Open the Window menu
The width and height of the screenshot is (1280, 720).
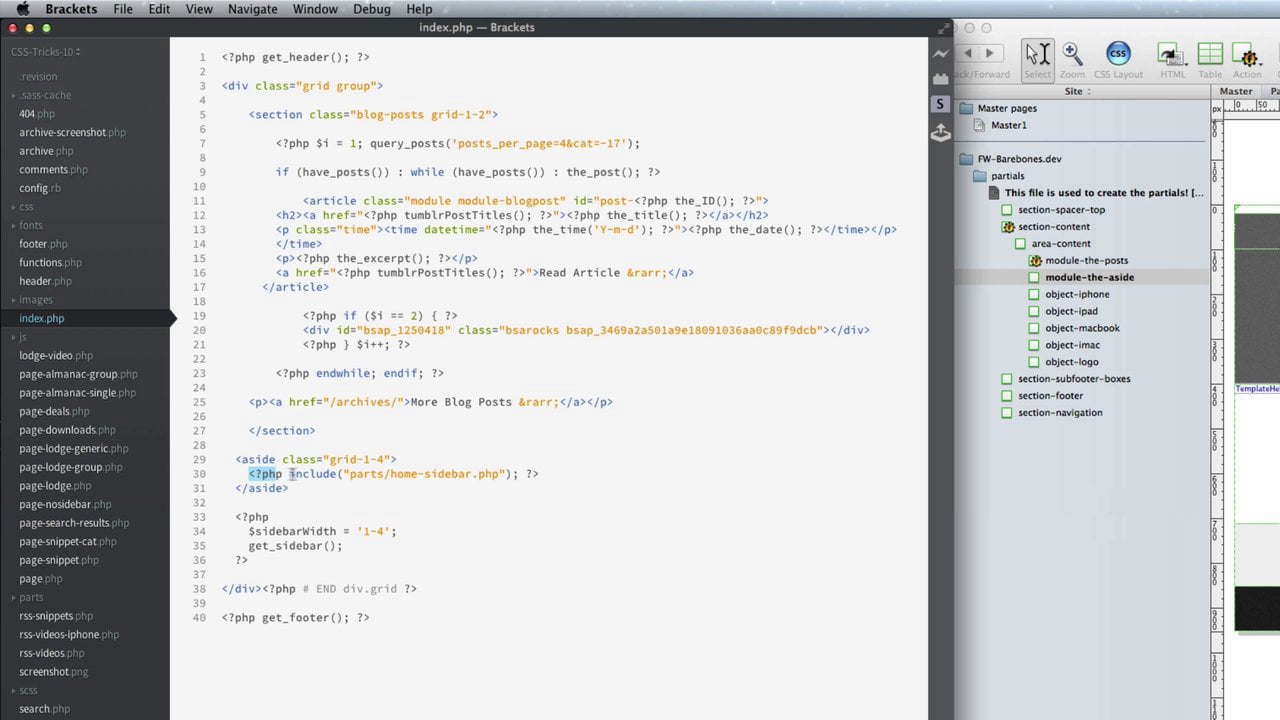point(315,9)
